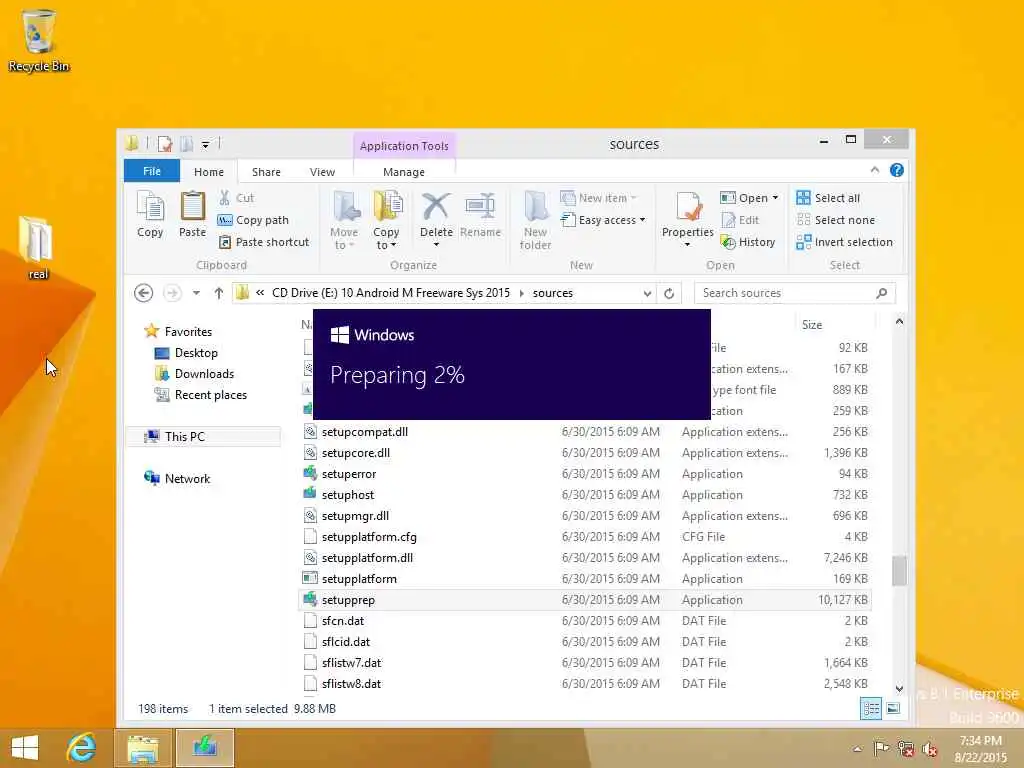Click the Rename icon in ribbon

tap(480, 216)
